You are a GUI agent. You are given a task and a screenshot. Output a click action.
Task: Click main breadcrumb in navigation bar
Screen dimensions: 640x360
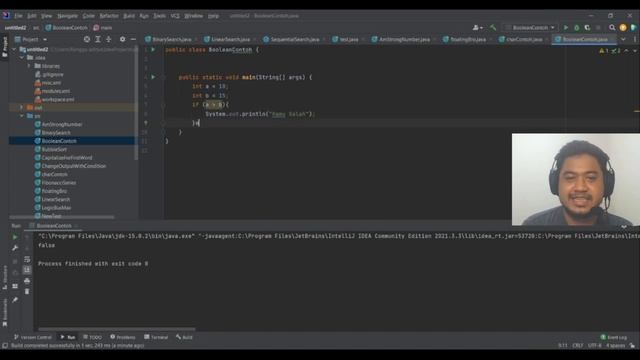click(x=102, y=28)
